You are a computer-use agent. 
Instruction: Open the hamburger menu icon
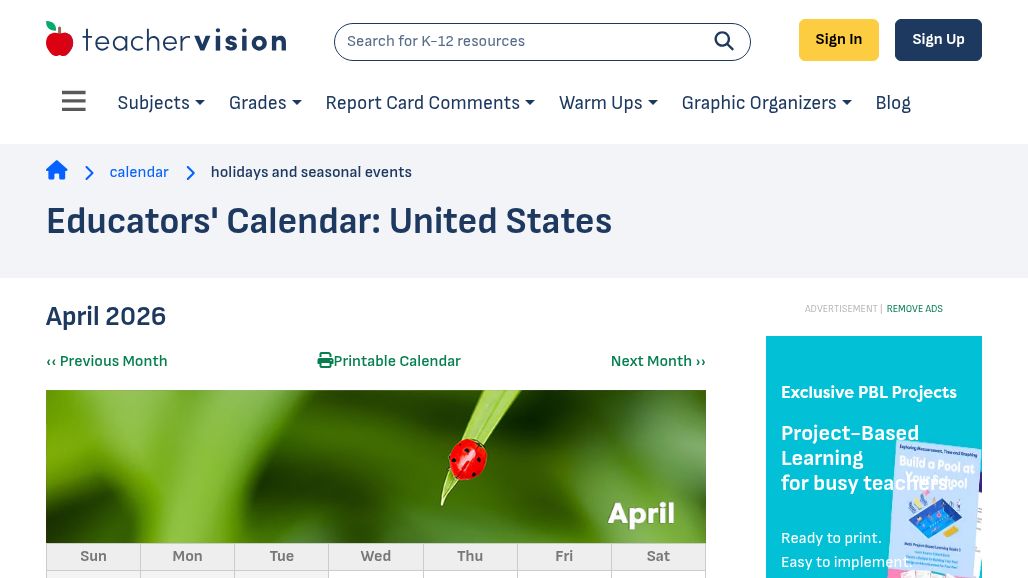[x=74, y=102]
